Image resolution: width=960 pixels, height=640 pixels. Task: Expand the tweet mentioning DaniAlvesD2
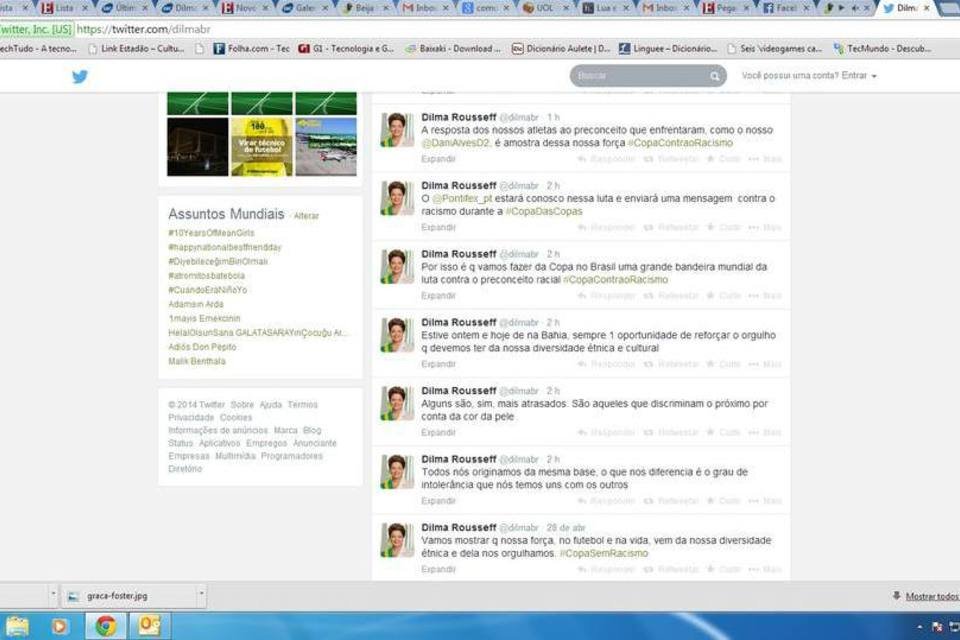438,159
